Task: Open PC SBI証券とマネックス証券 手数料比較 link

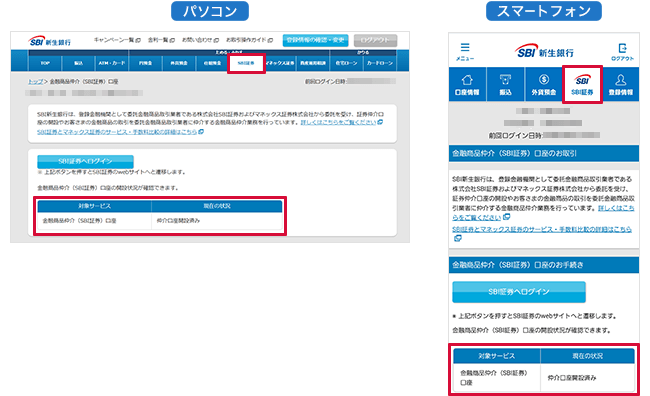Action: click(117, 132)
